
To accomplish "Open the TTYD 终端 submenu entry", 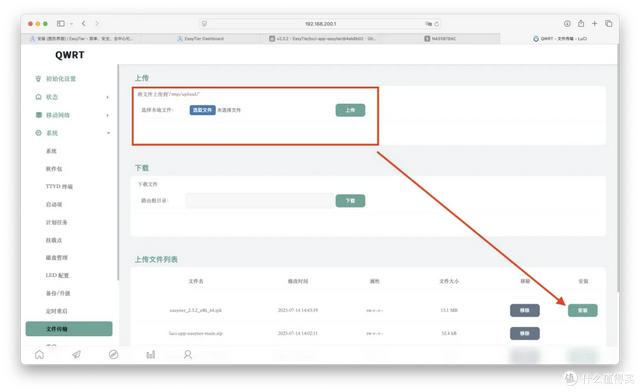I will tap(59, 187).
